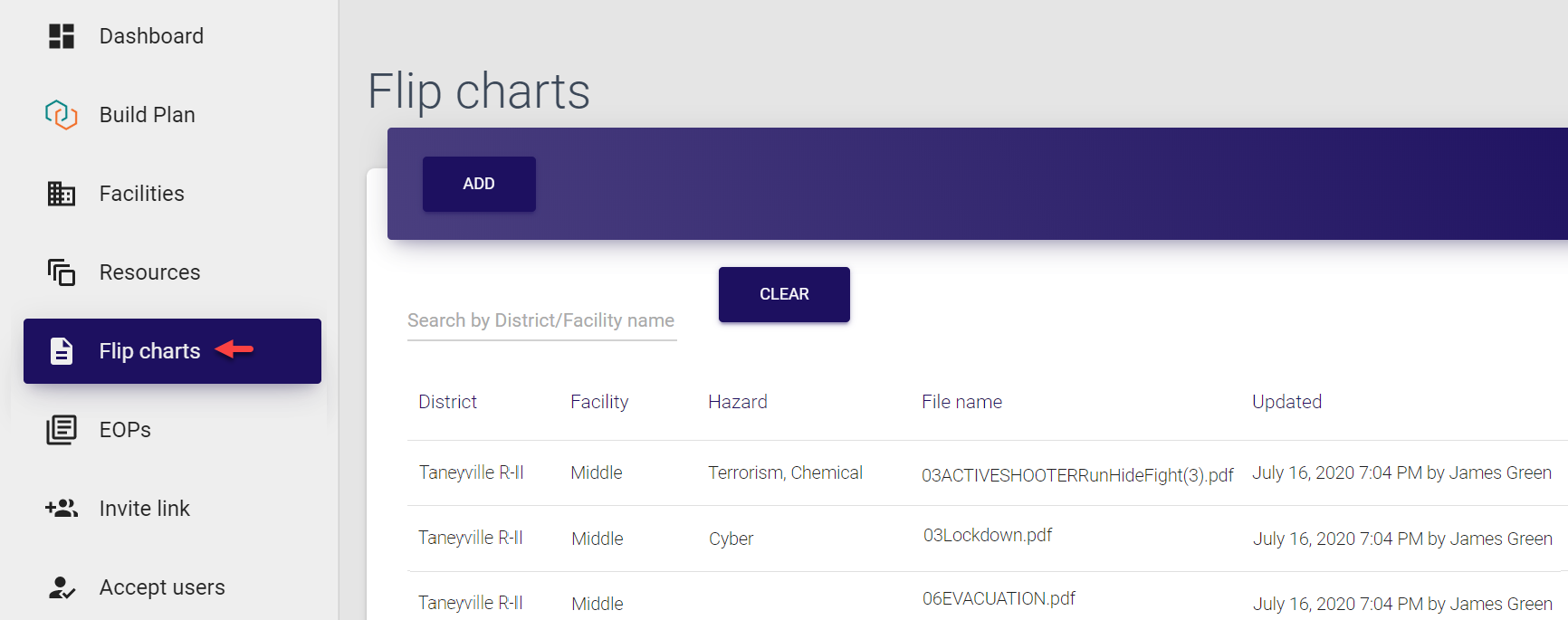Open the EOPs section
This screenshot has height=620, width=1568.
pyautogui.click(x=125, y=430)
